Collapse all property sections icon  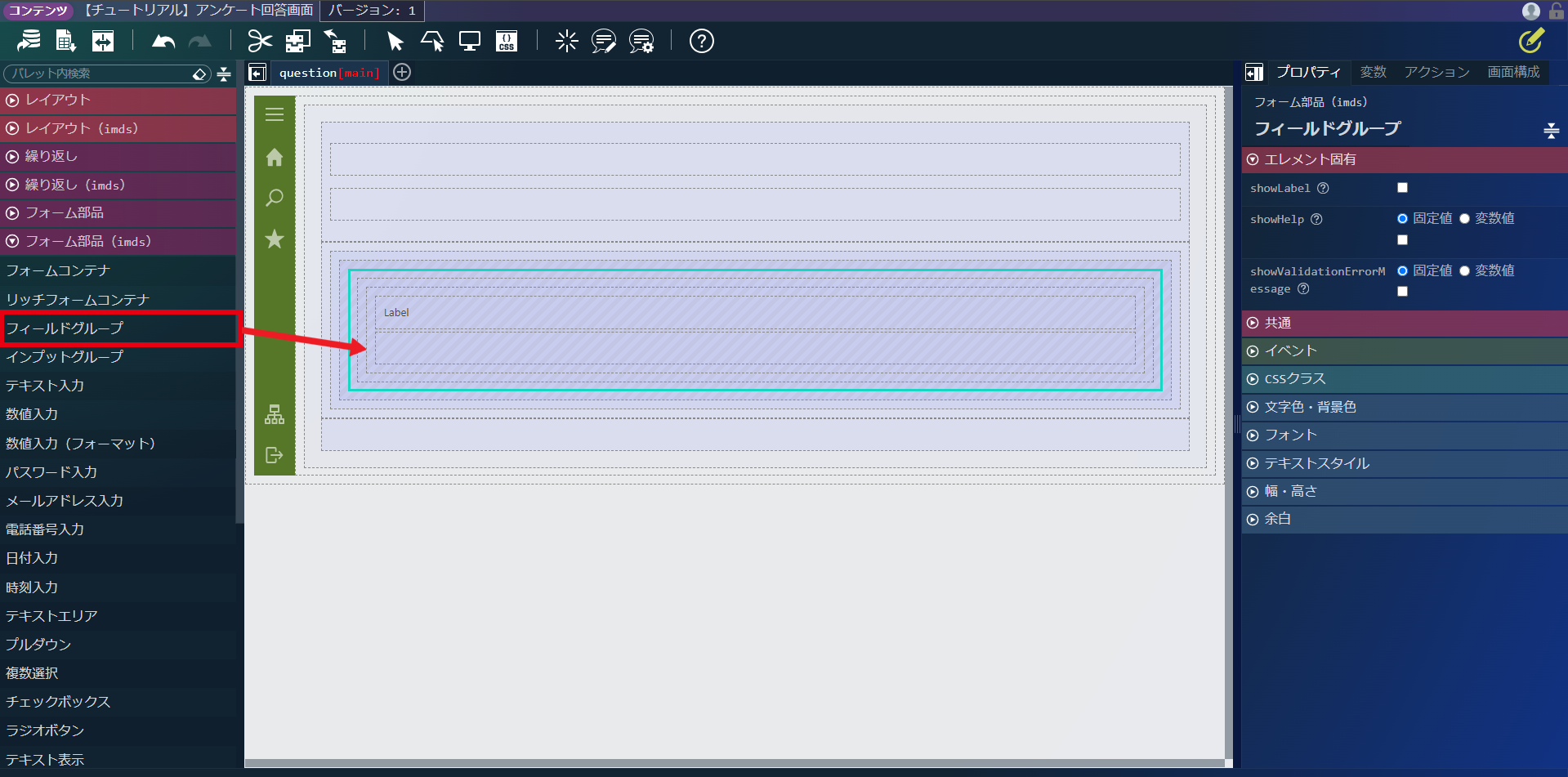(1552, 130)
